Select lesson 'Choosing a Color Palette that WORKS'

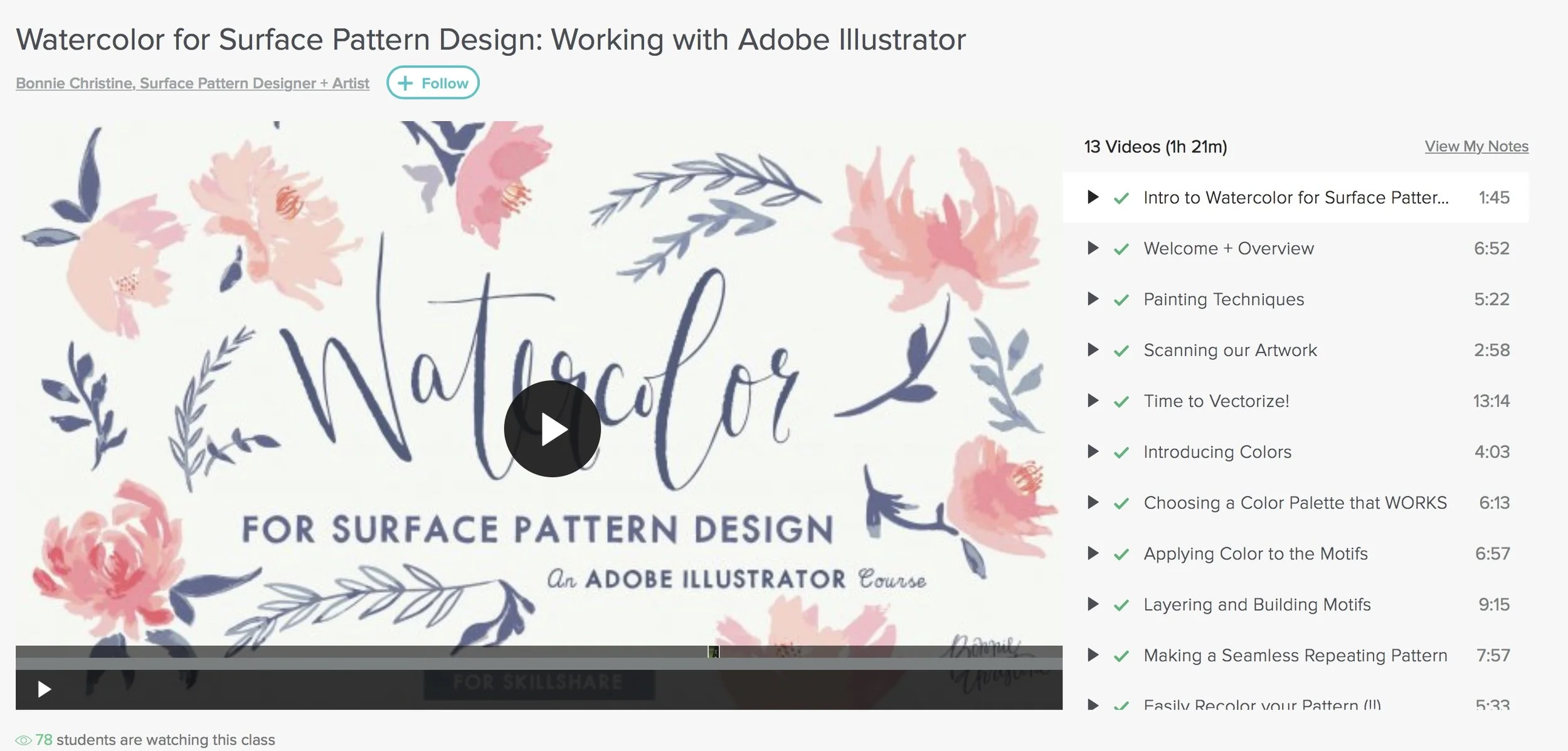[x=1295, y=502]
